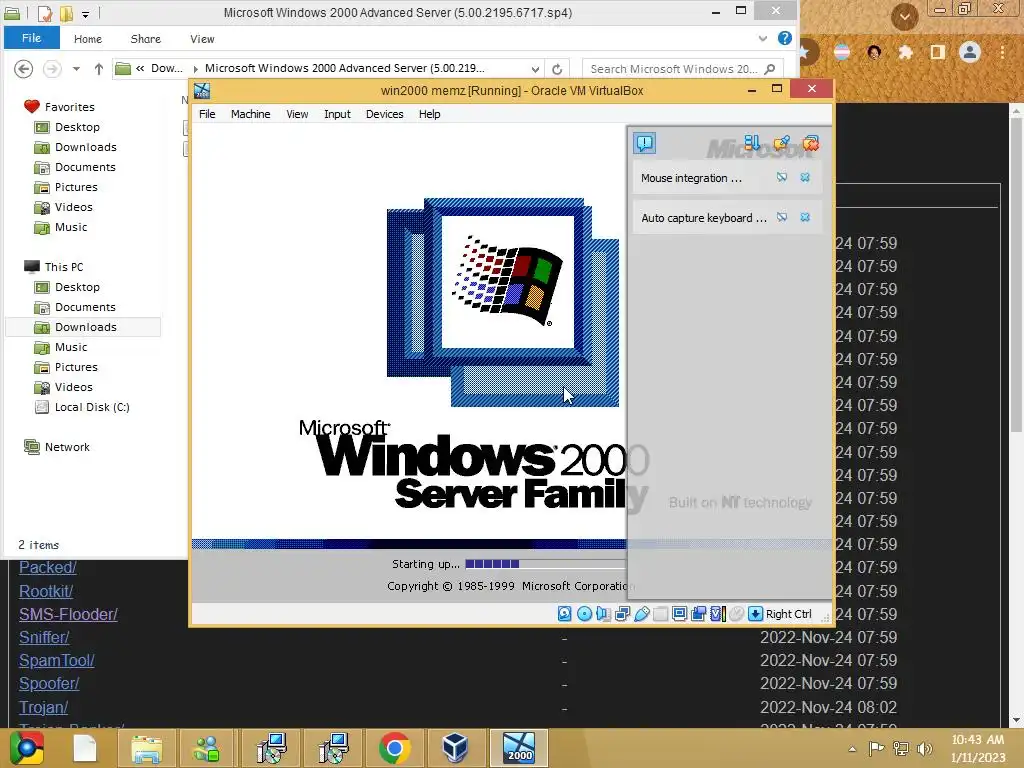Click the keep-finished notifications pin icon
This screenshot has width=1024, height=768.
click(x=781, y=142)
